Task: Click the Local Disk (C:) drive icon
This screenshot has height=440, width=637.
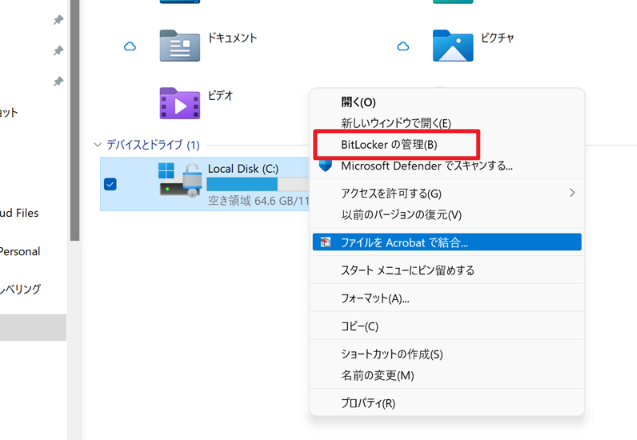Action: [x=180, y=180]
